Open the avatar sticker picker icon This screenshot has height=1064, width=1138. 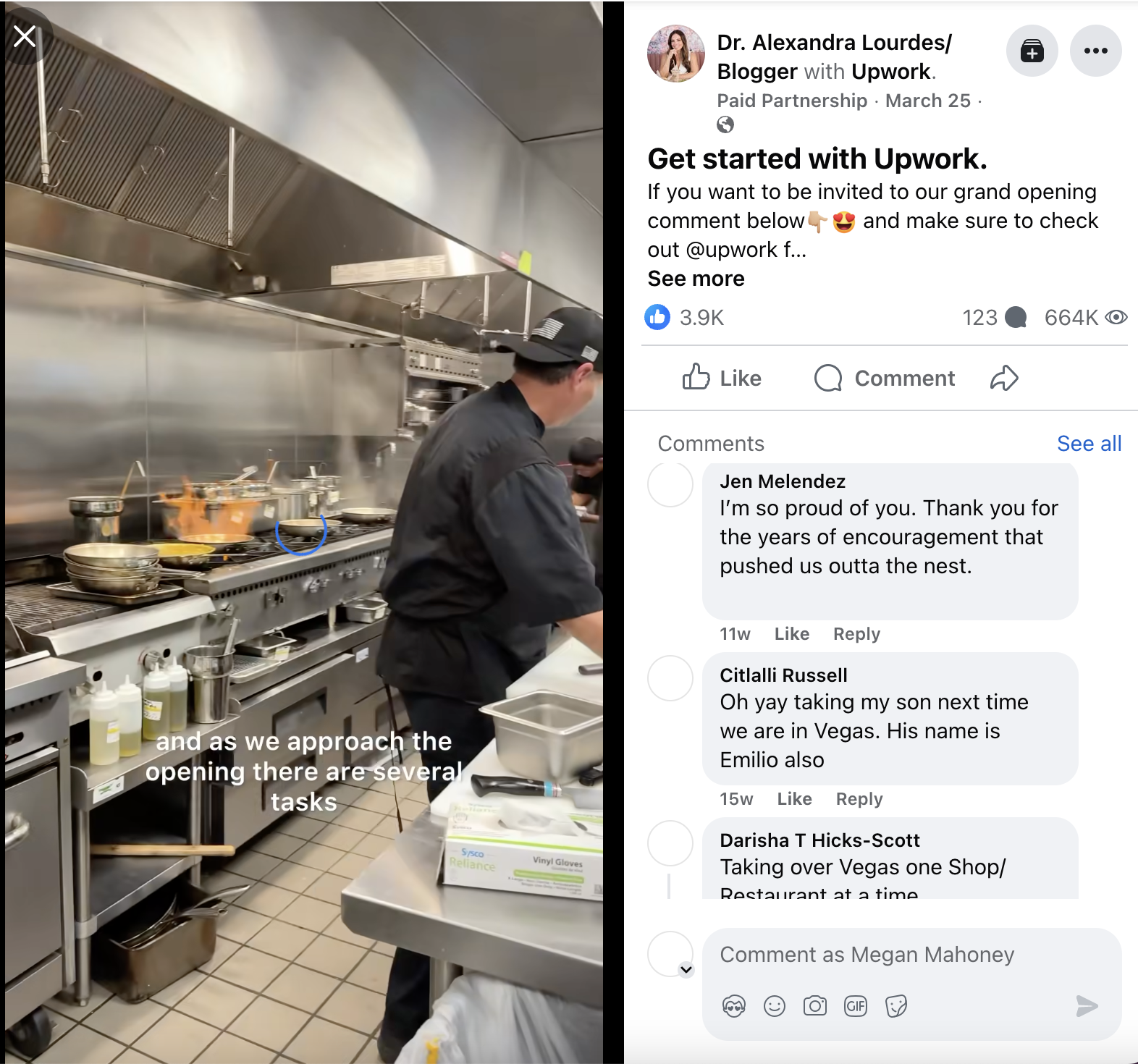733,1005
